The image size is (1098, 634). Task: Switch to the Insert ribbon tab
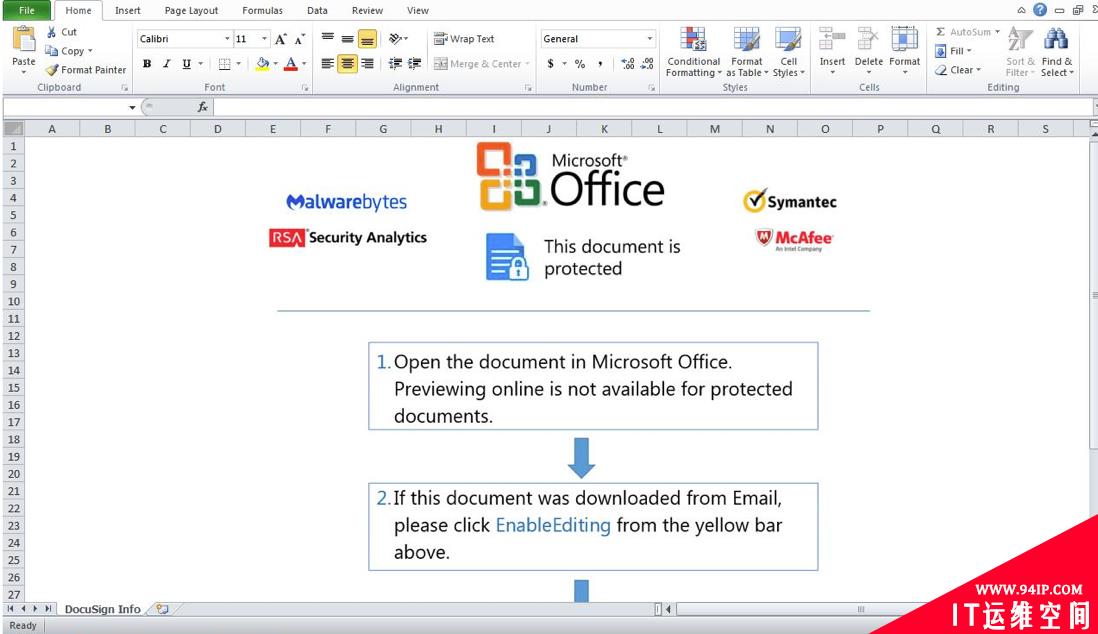(x=127, y=11)
